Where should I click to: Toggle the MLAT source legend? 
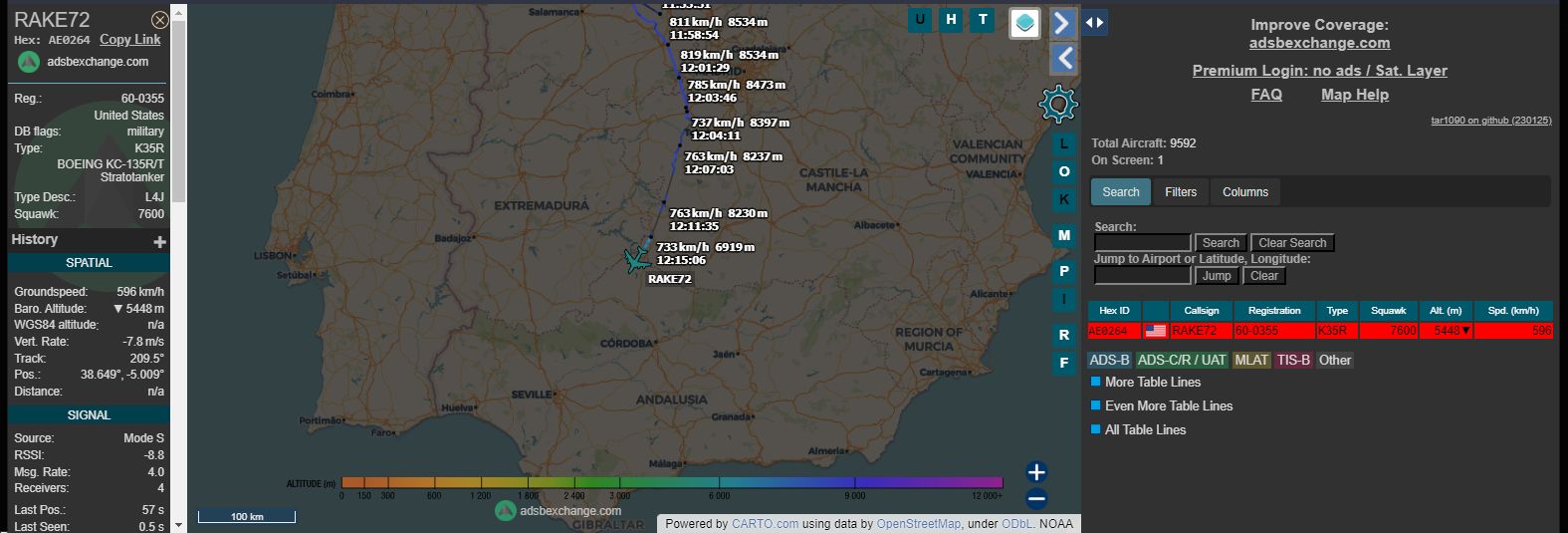click(1251, 360)
